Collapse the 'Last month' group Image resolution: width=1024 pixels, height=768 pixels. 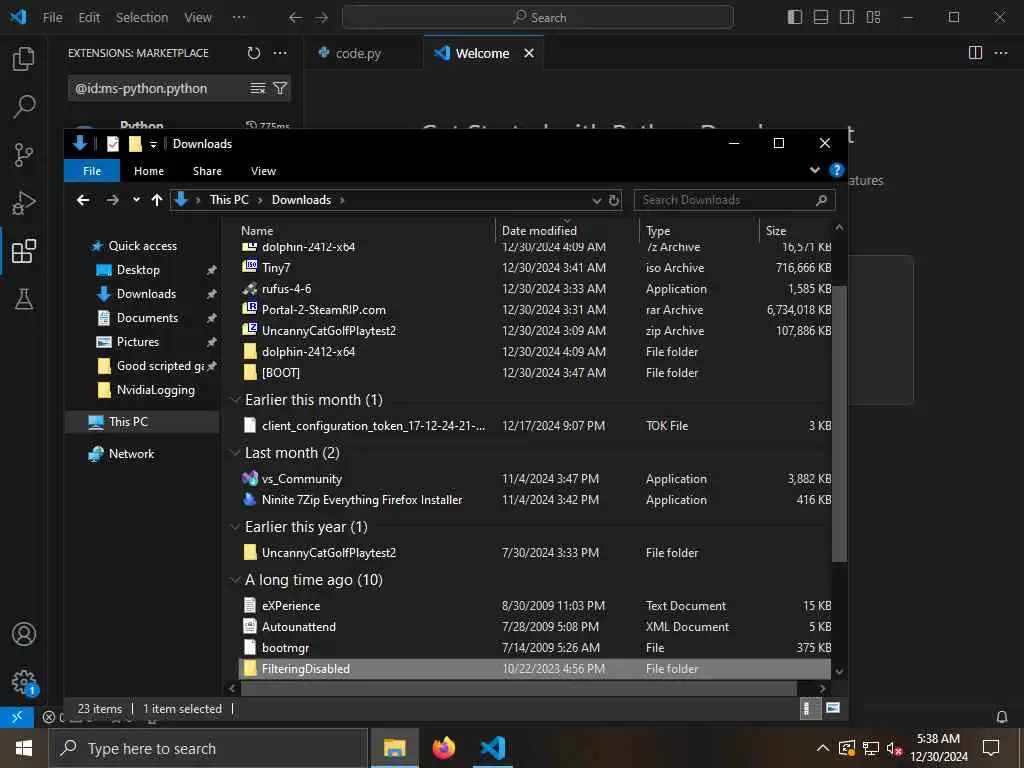235,453
